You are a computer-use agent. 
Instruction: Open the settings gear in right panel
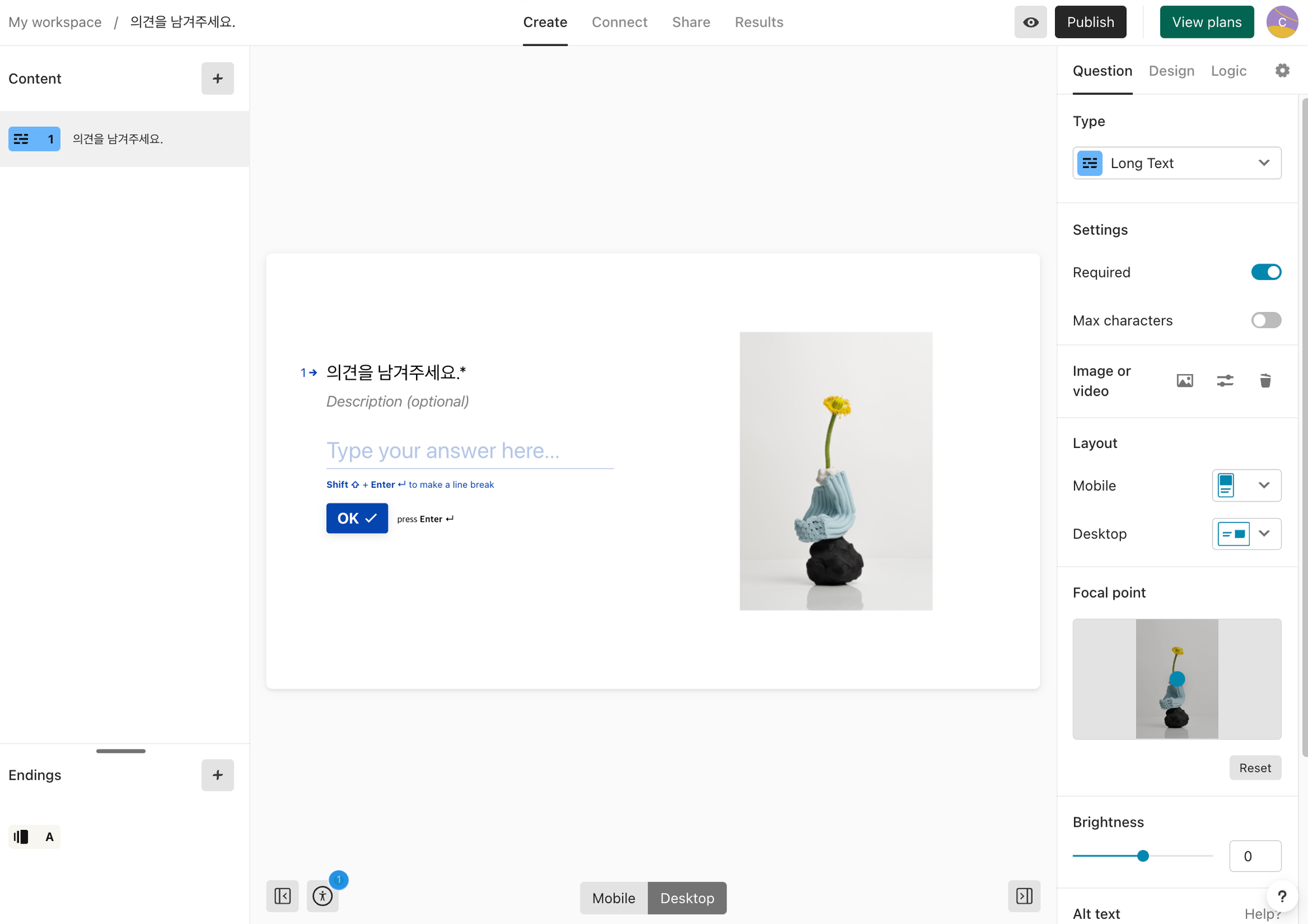point(1282,71)
